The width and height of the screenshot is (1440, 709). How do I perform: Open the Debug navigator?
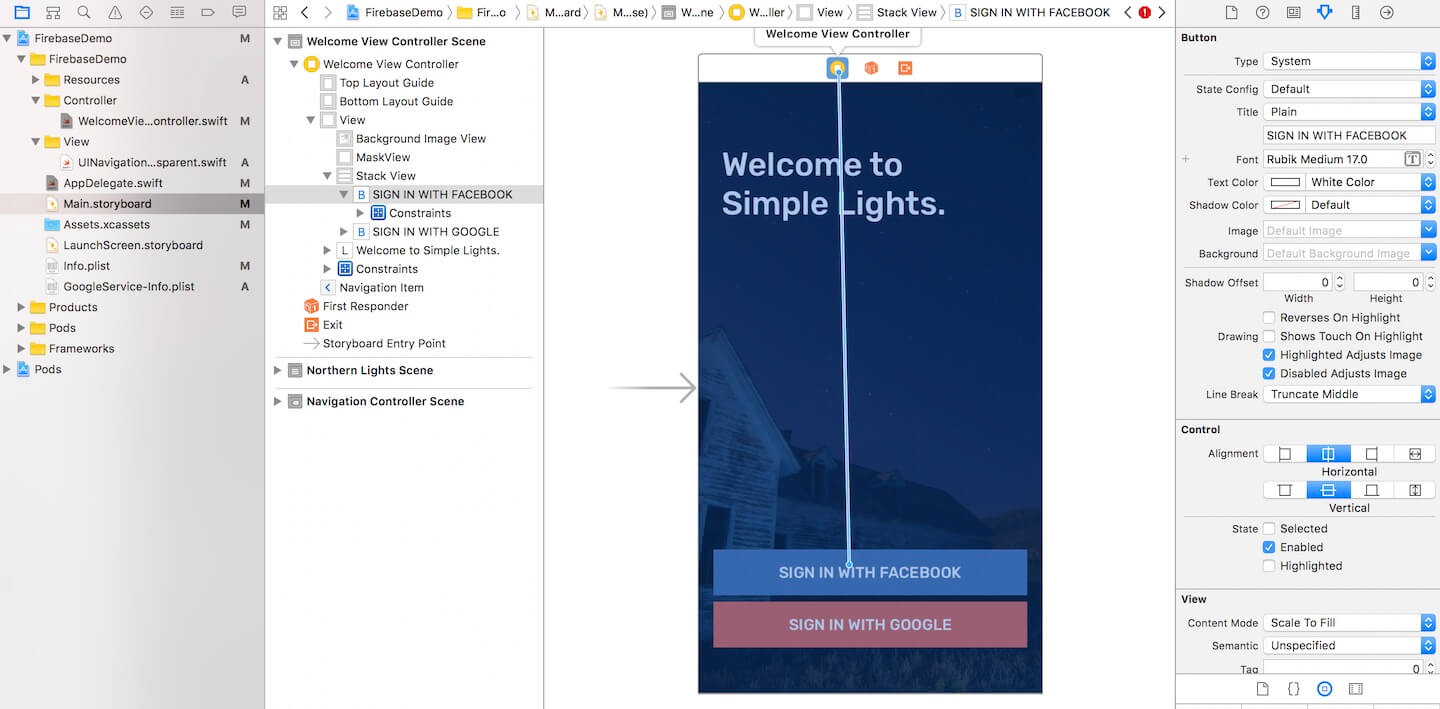pos(177,12)
